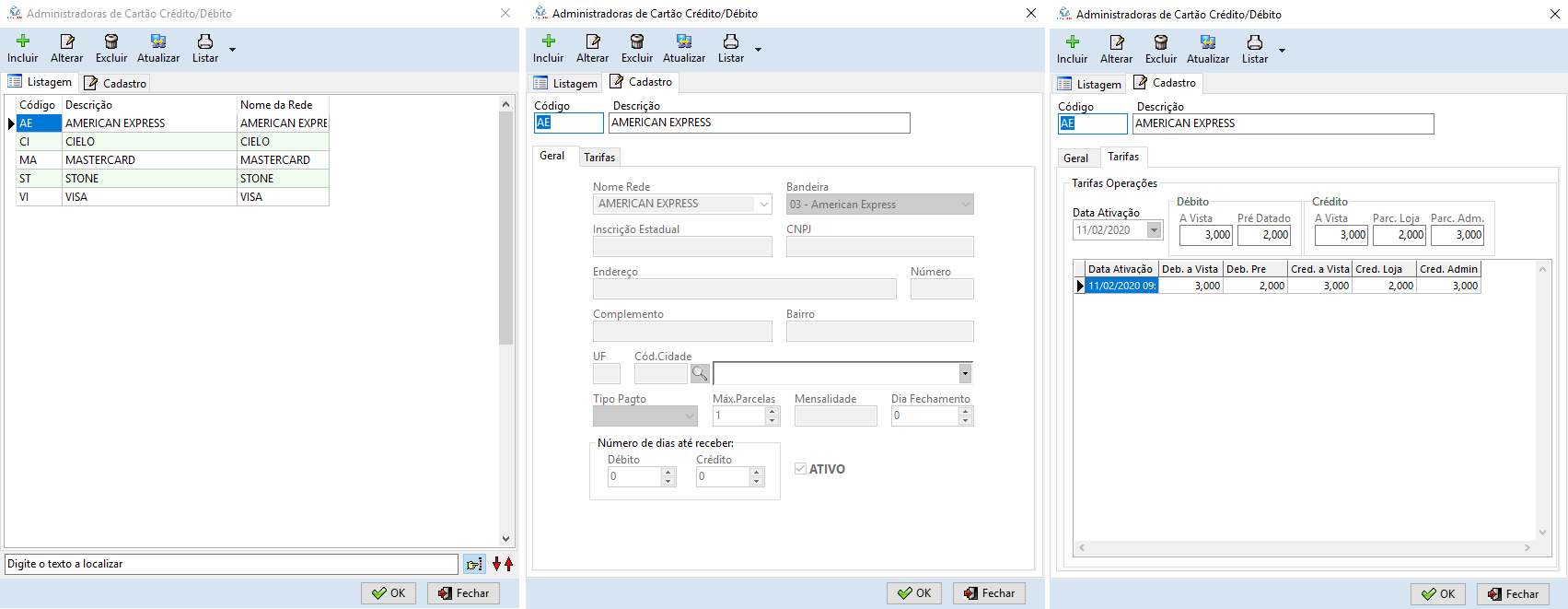Expand the Bandeira dropdown

point(965,205)
